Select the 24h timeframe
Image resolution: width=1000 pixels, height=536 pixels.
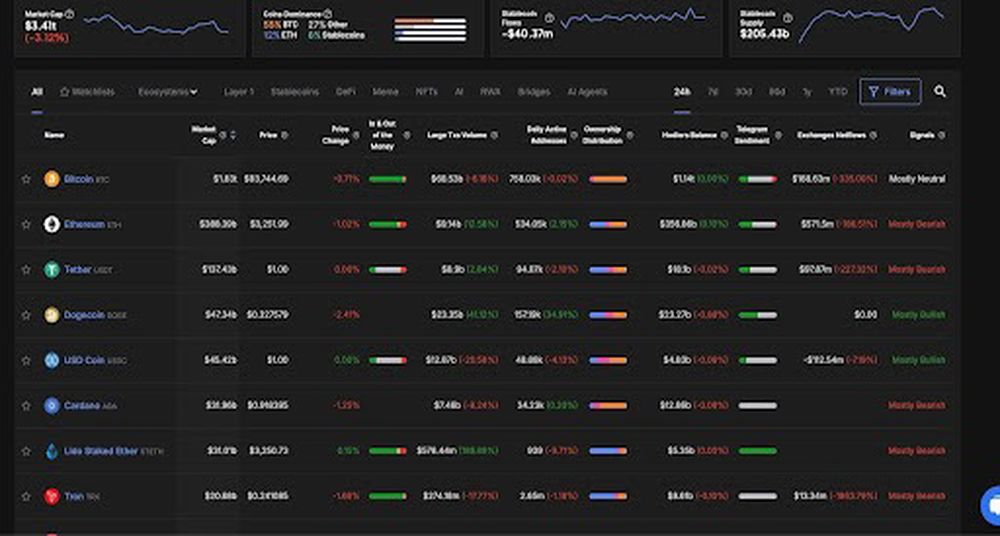click(682, 92)
